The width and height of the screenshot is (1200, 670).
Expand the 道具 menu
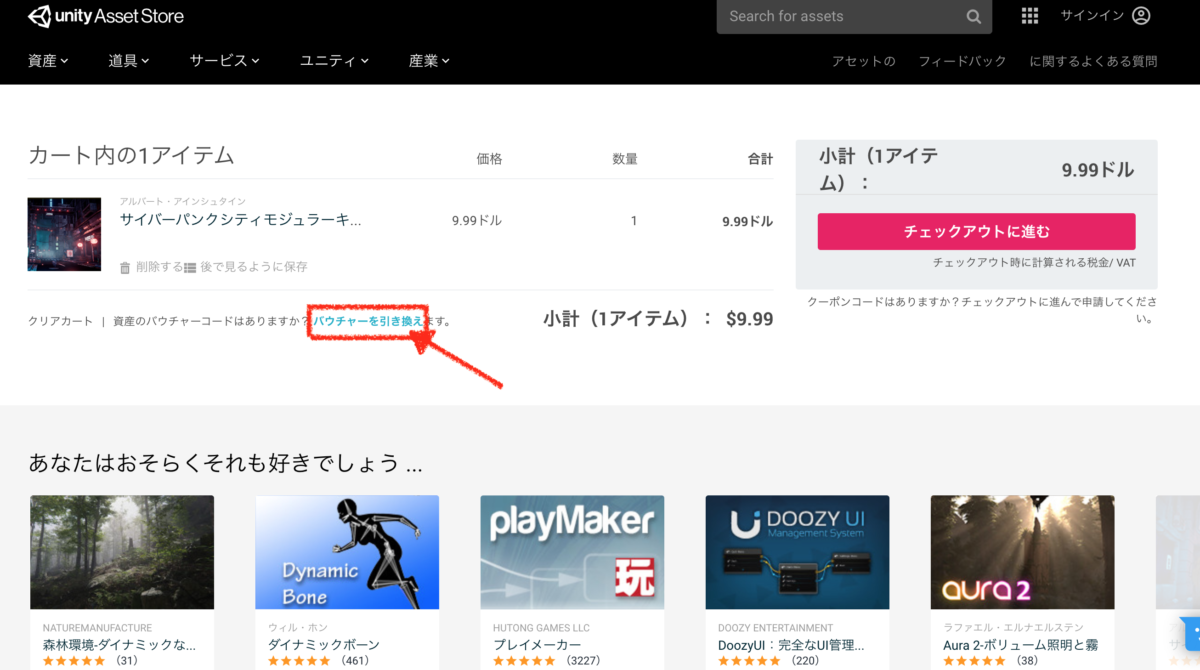pos(129,61)
